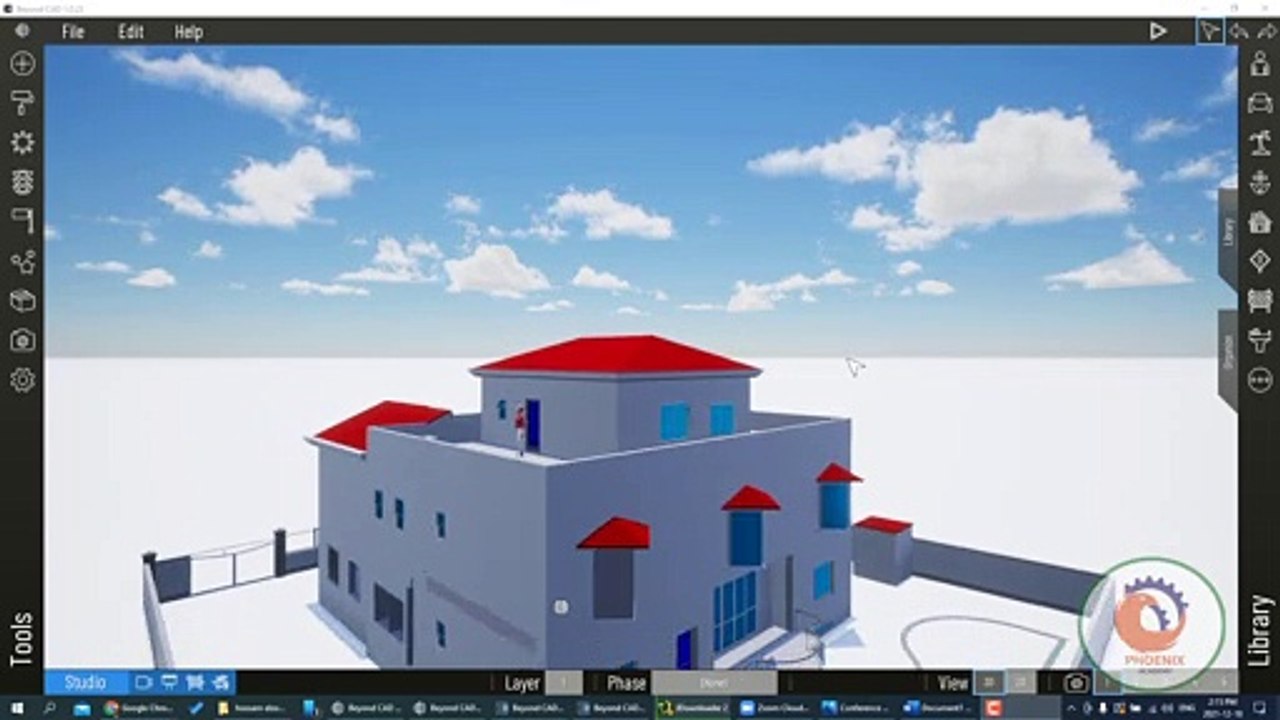The width and height of the screenshot is (1280, 720).
Task: Open the sun lighting settings tool
Action: tap(22, 142)
